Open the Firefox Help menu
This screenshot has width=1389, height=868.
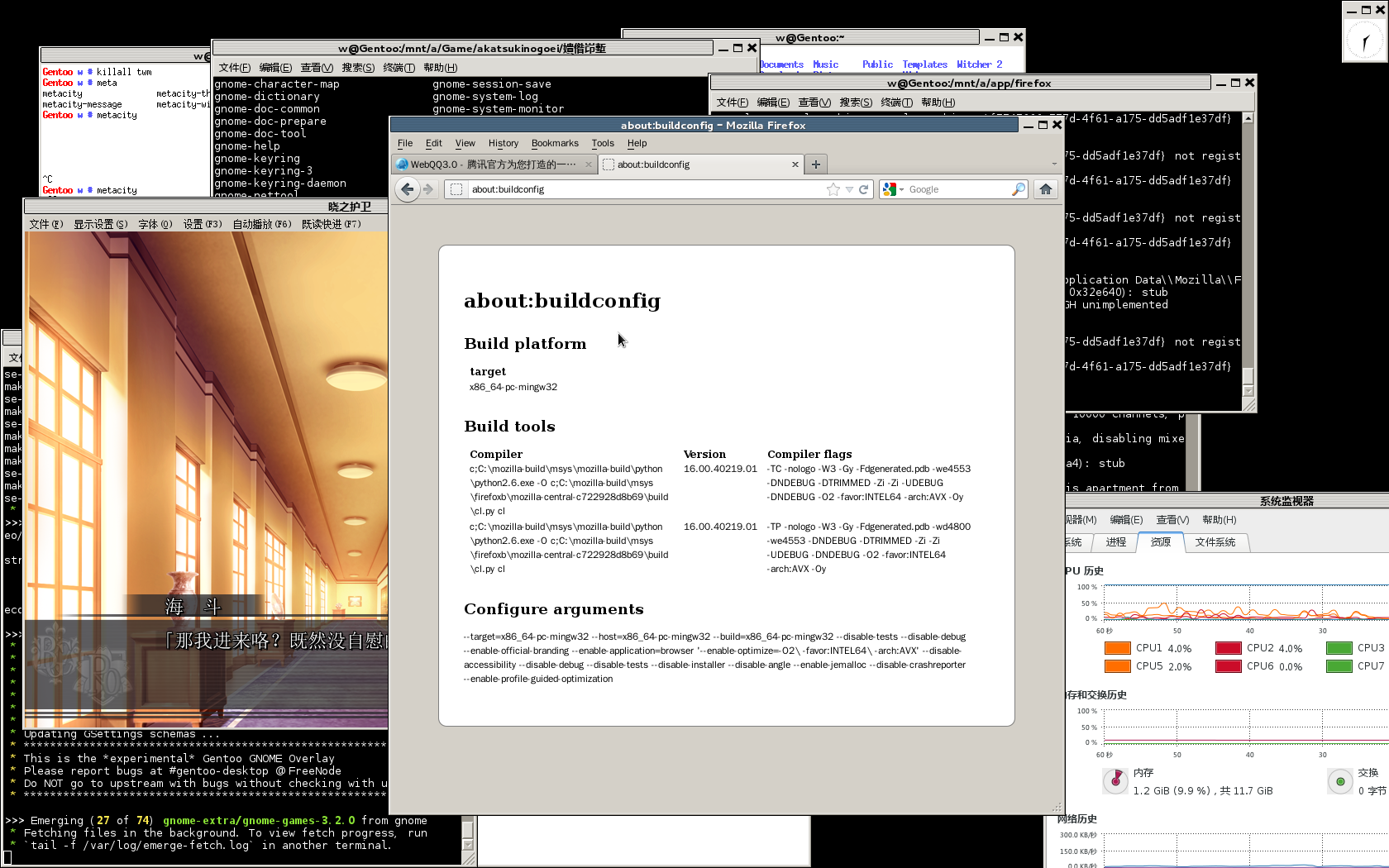pyautogui.click(x=637, y=143)
